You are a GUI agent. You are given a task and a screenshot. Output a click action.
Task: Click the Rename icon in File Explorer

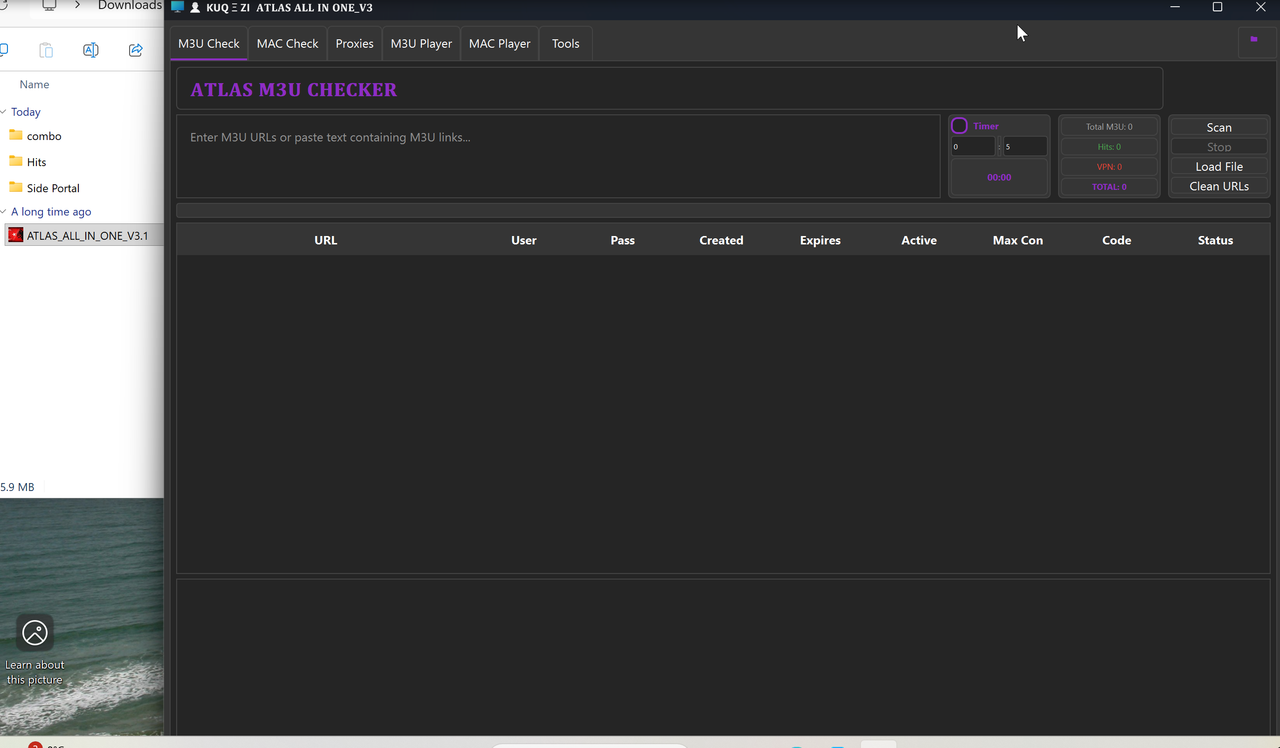coord(91,50)
